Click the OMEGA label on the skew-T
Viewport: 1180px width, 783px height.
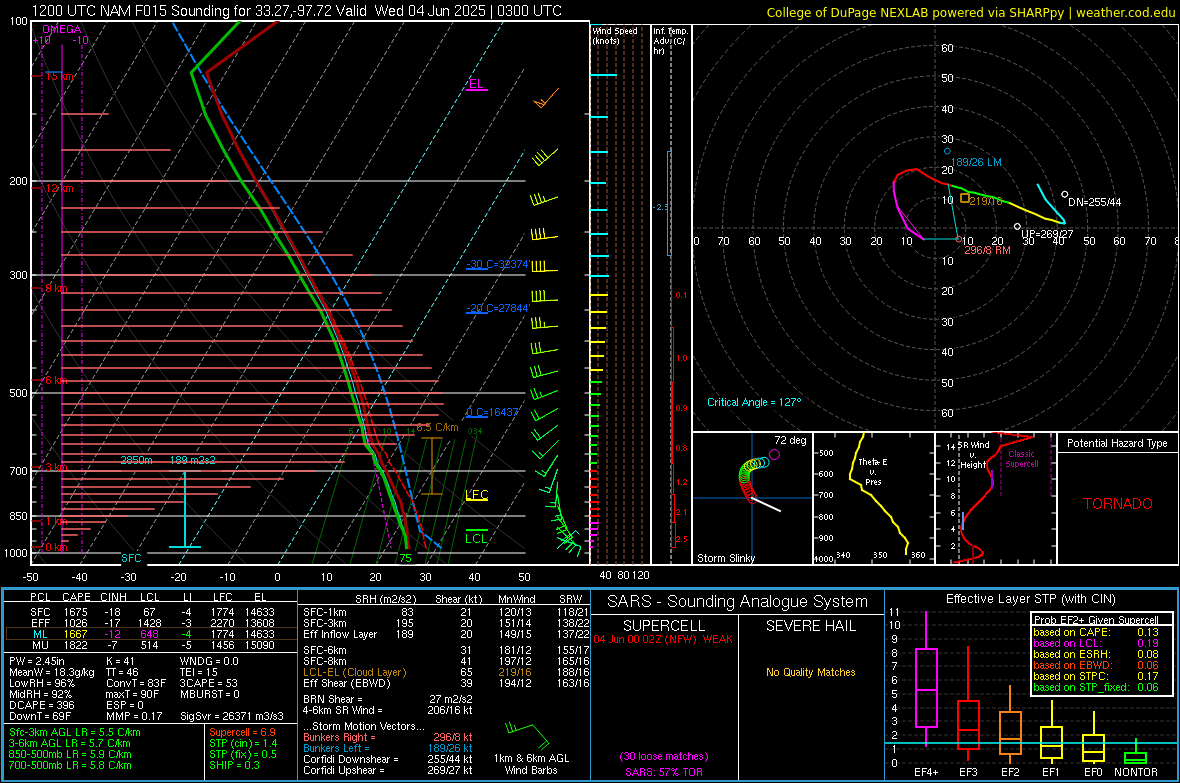pyautogui.click(x=62, y=29)
